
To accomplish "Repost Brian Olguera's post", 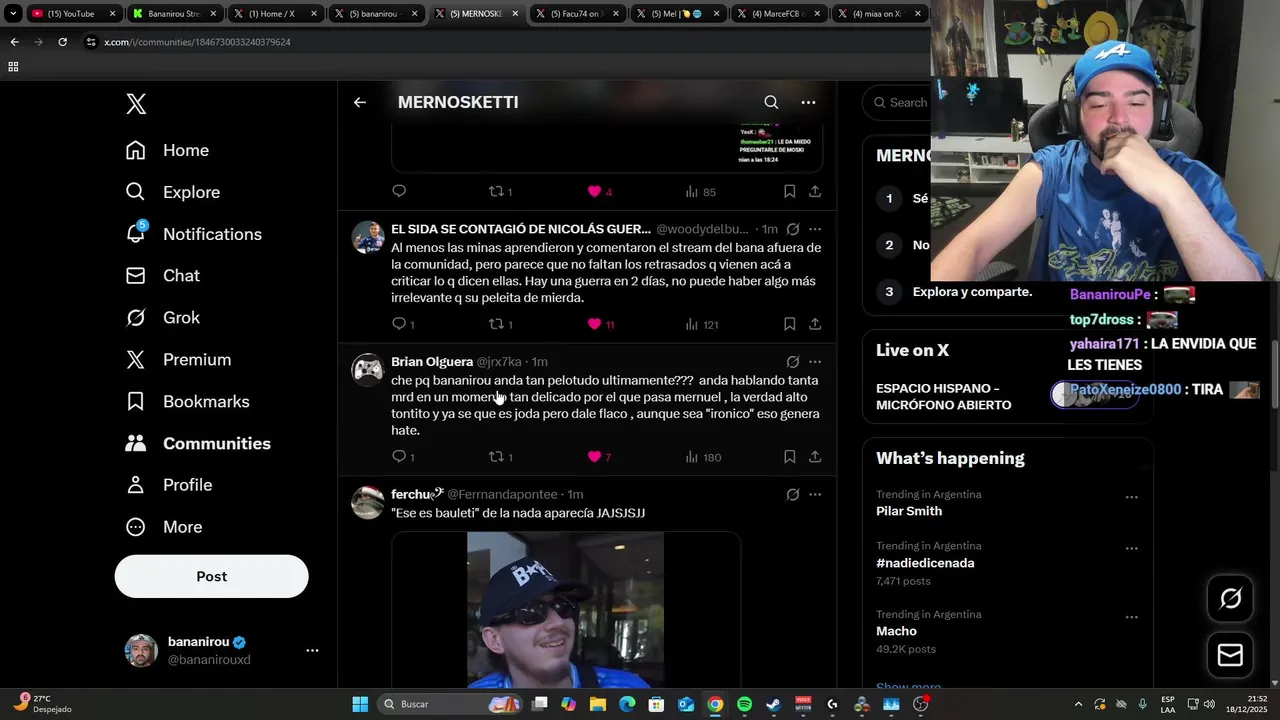I will tap(500, 457).
